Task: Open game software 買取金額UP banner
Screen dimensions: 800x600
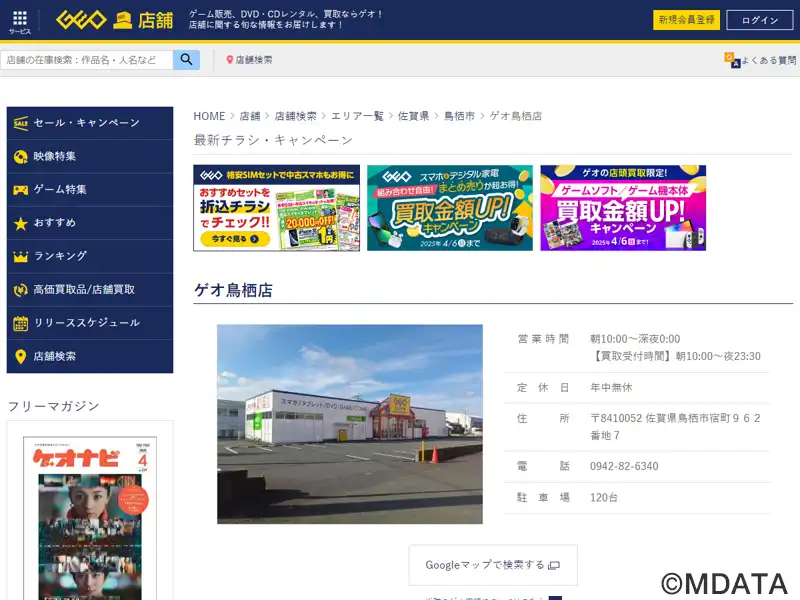Action: tap(623, 208)
